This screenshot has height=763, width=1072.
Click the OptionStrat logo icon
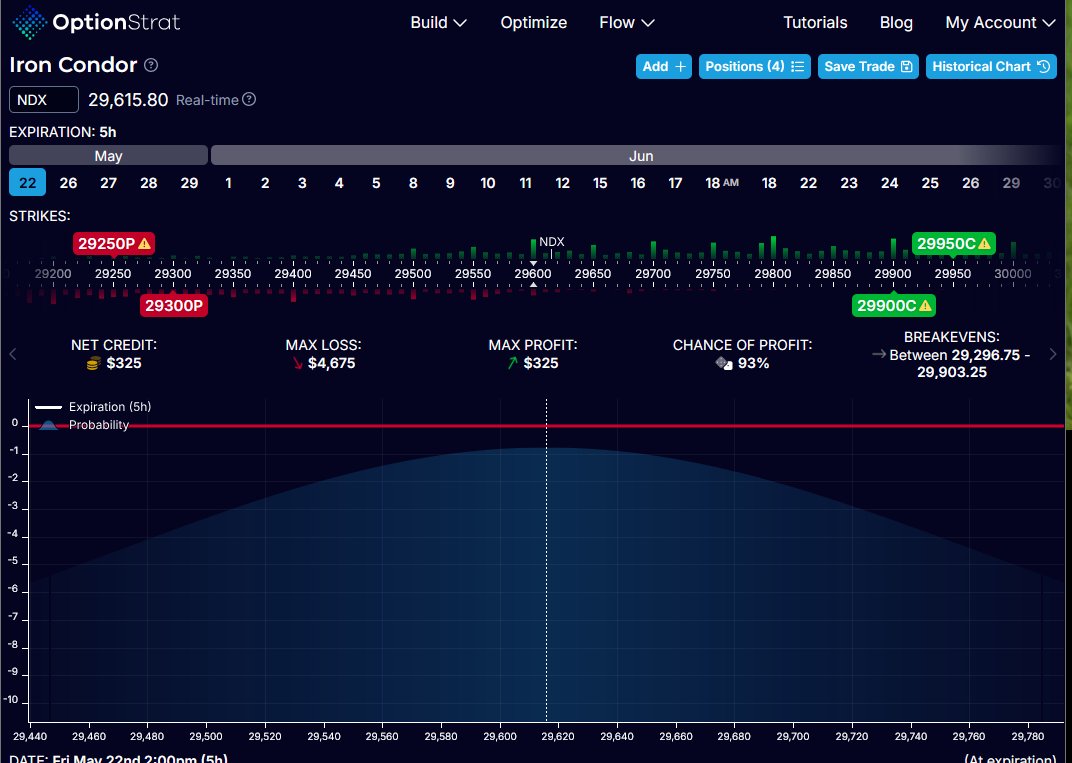pos(29,23)
